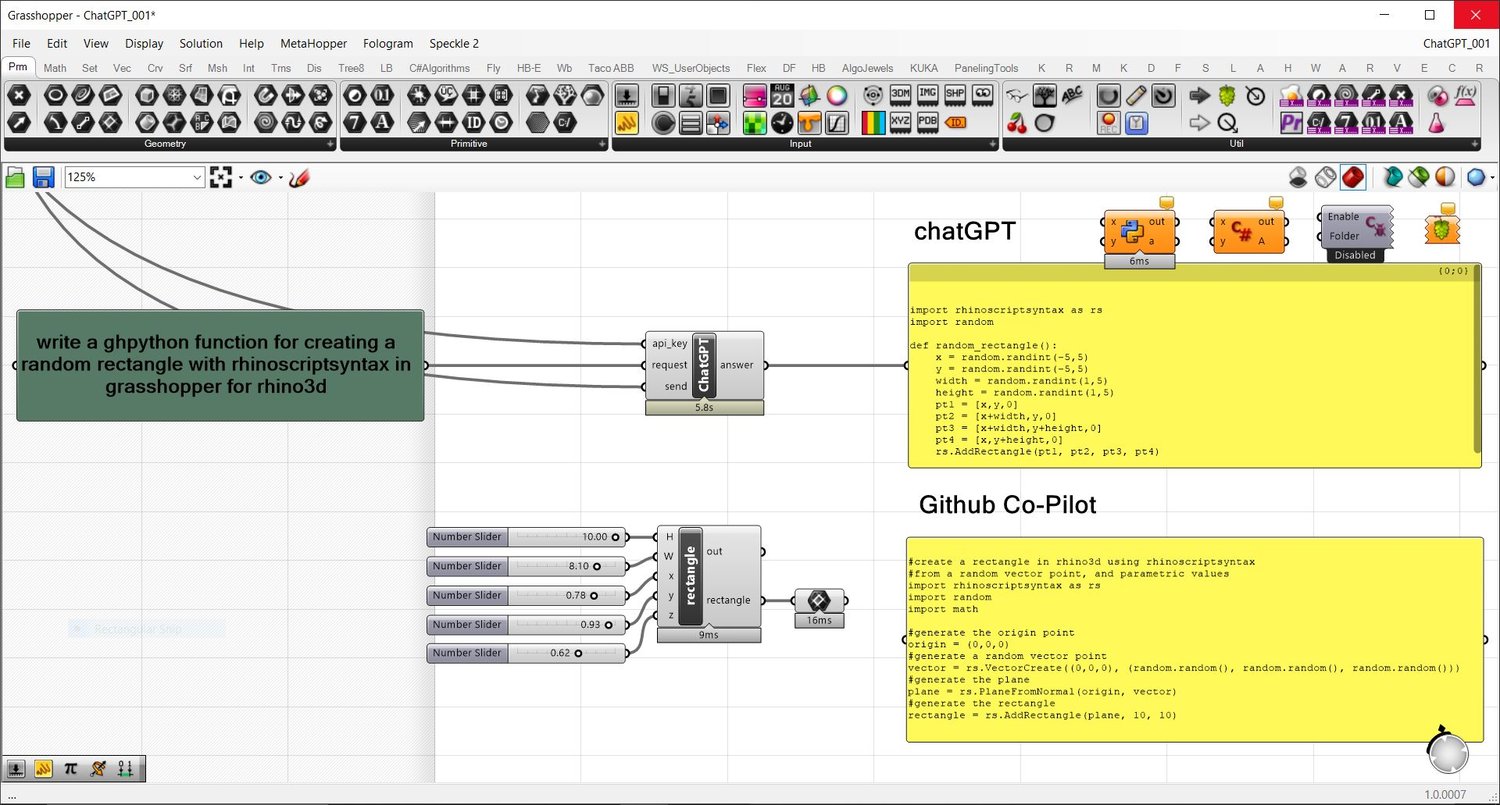Open dropdown arrow beside preview eye
This screenshot has height=805, width=1500.
(x=280, y=177)
